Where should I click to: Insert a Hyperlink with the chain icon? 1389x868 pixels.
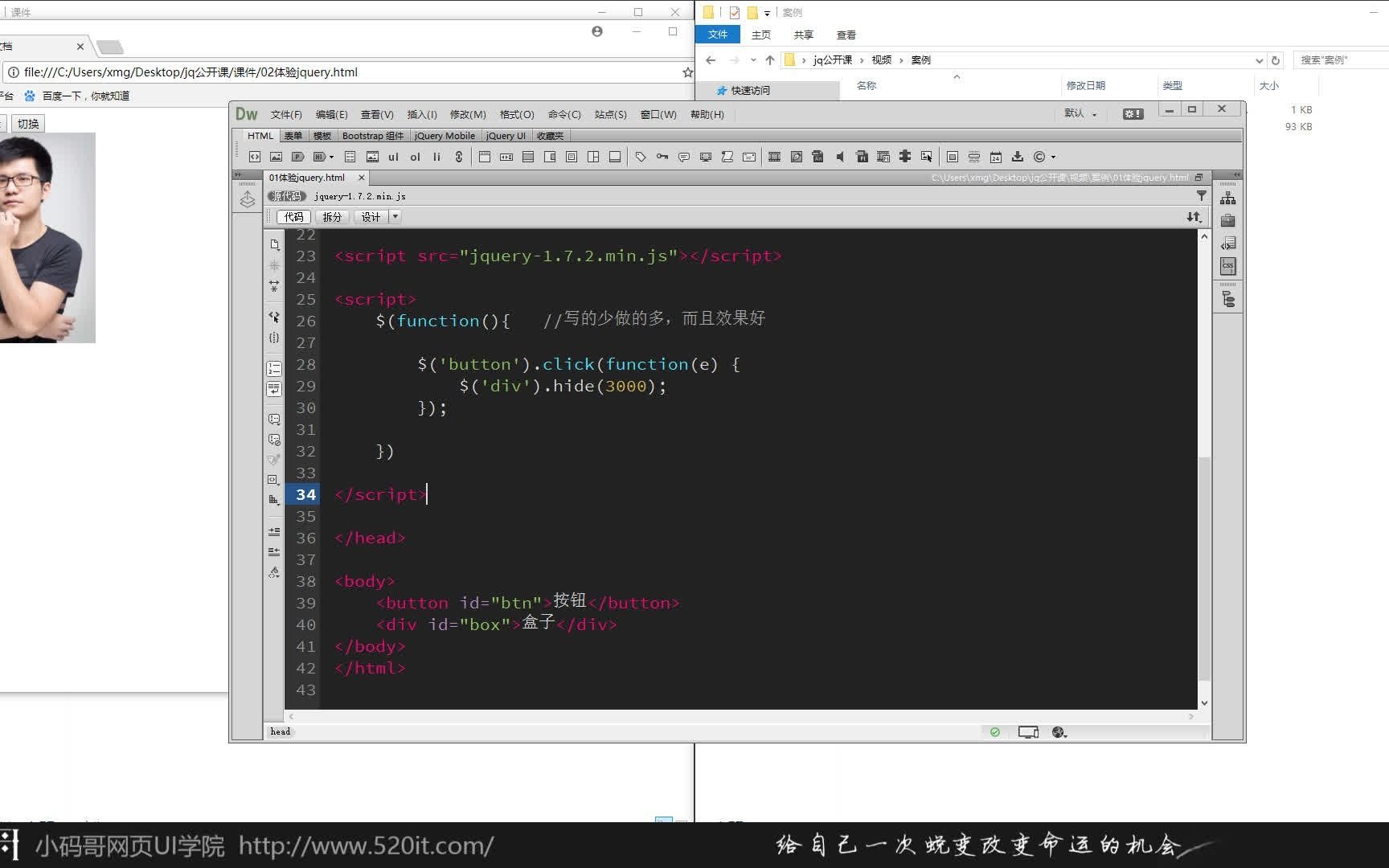pyautogui.click(x=458, y=157)
